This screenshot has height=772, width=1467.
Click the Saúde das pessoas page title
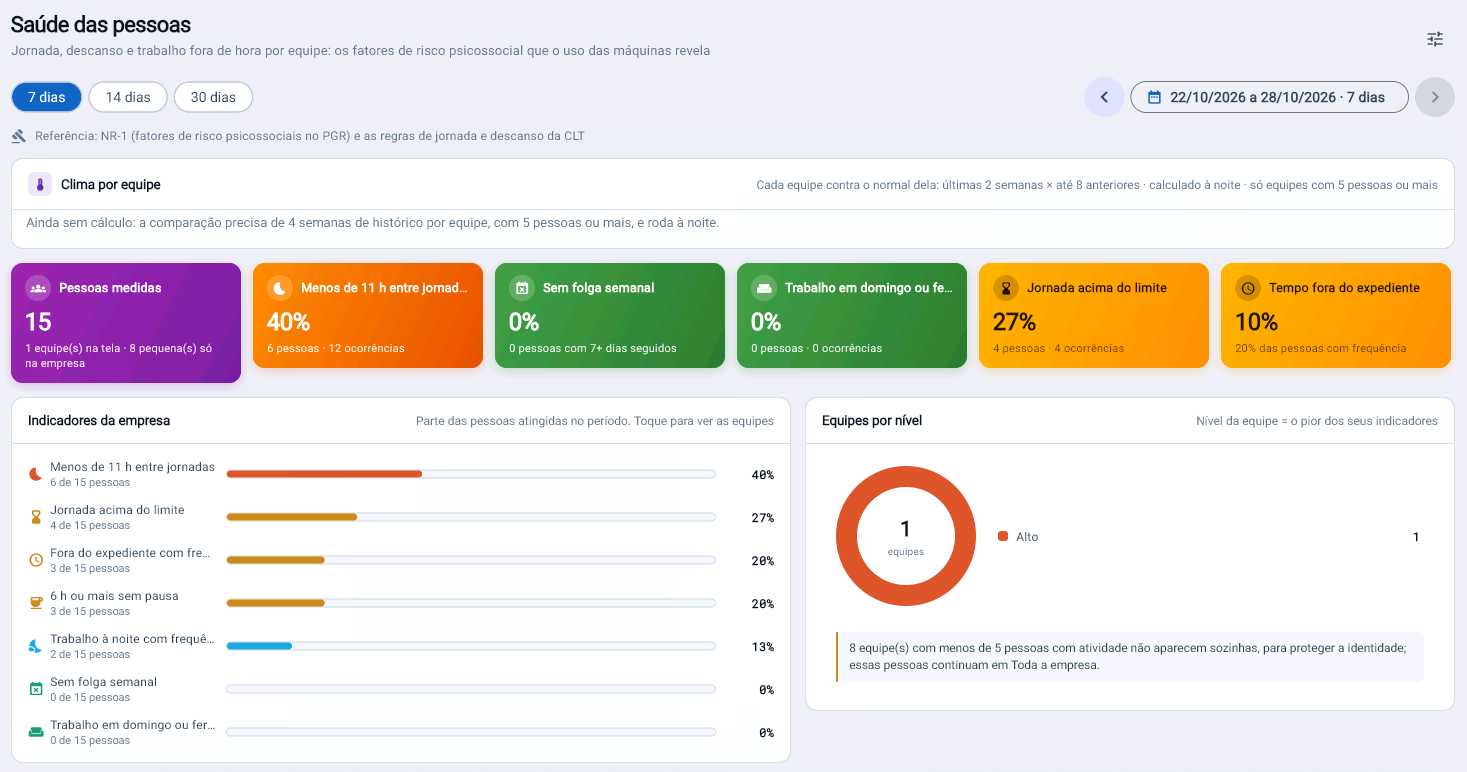tap(101, 25)
